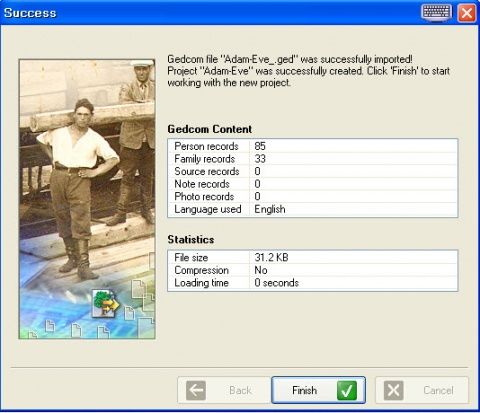Select the Loading time row
The width and height of the screenshot is (480, 413).
pyautogui.click(x=313, y=283)
